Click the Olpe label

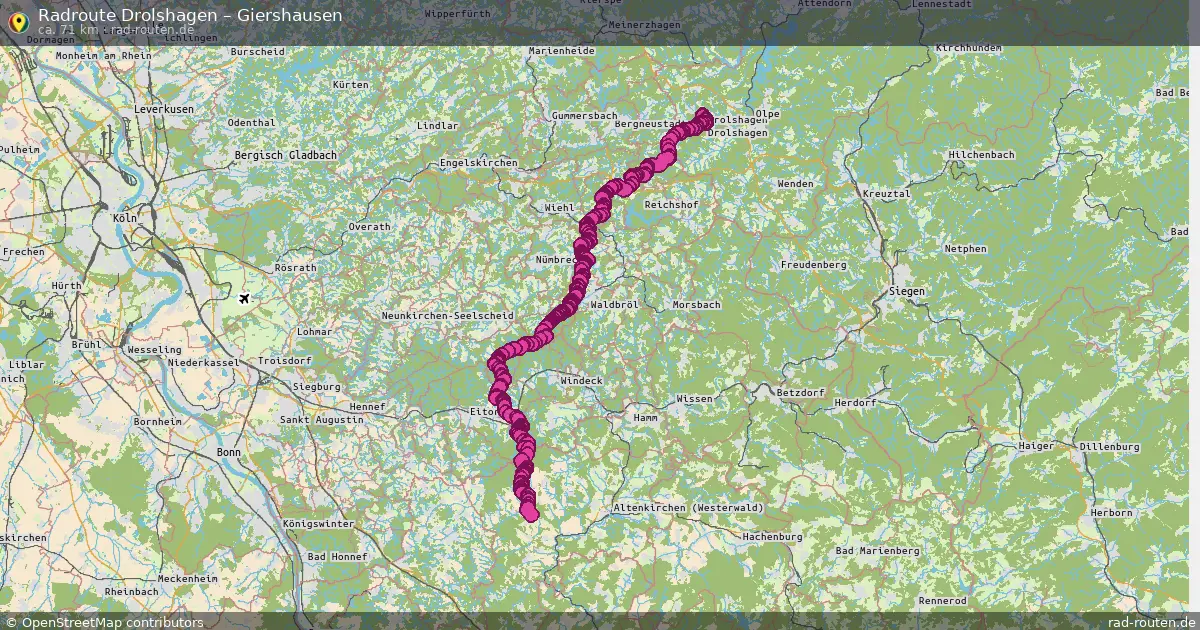click(x=768, y=114)
